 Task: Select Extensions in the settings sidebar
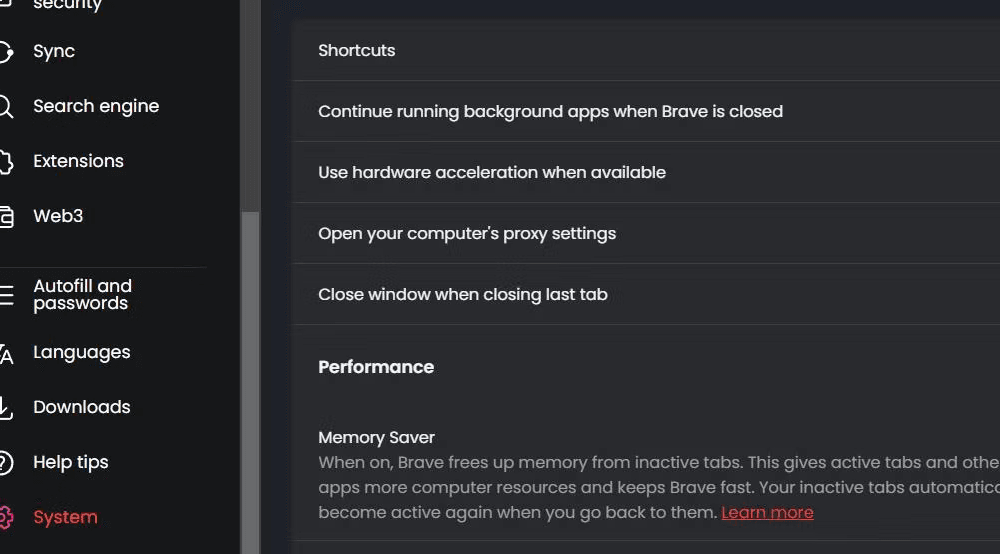click(x=78, y=161)
